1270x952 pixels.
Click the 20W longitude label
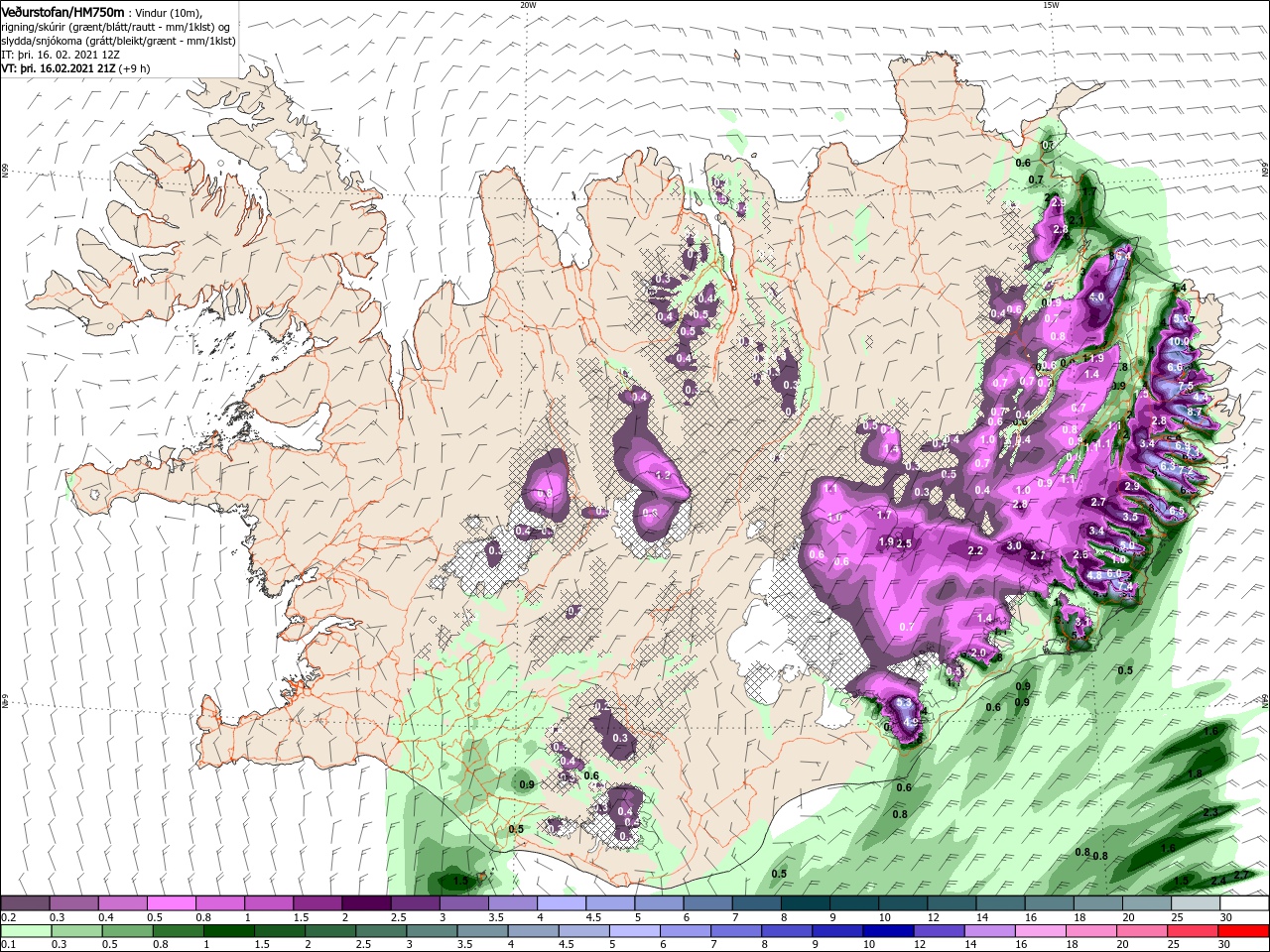tap(528, 5)
